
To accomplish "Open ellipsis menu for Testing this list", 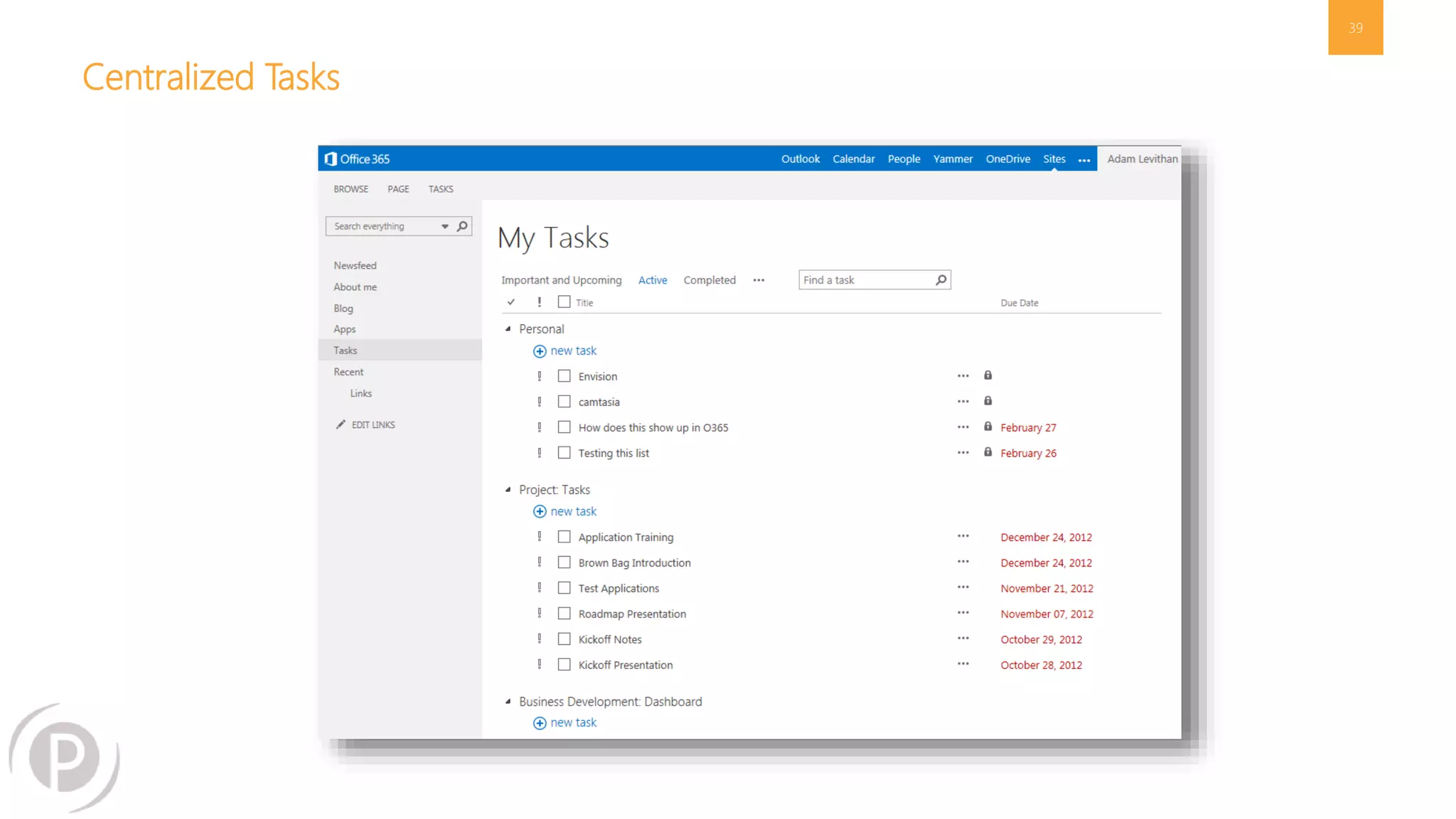I will tap(963, 453).
